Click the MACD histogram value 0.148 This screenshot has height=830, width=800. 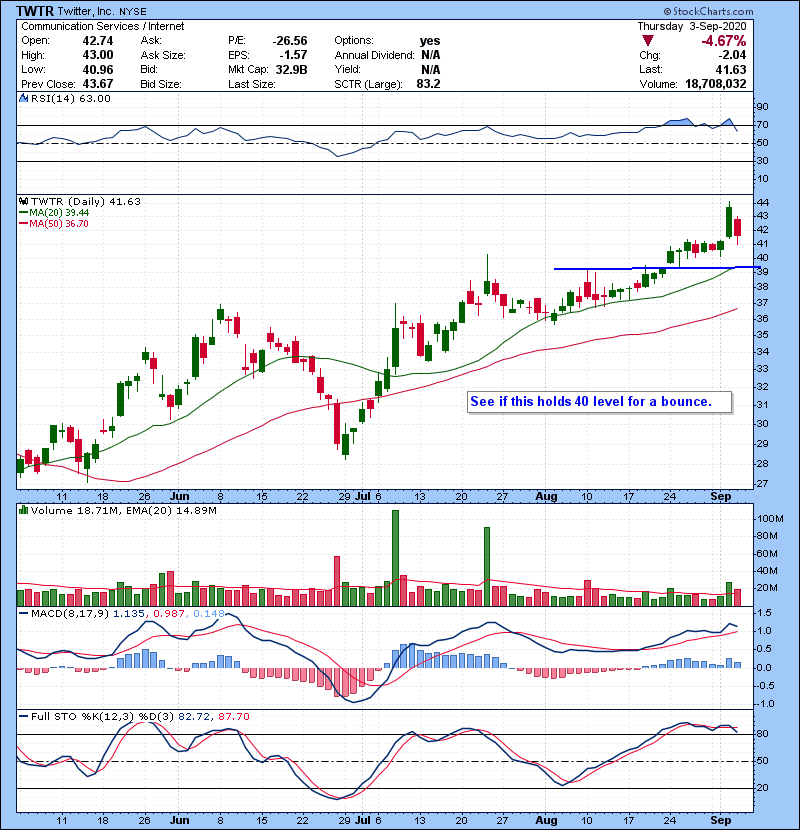coord(209,614)
